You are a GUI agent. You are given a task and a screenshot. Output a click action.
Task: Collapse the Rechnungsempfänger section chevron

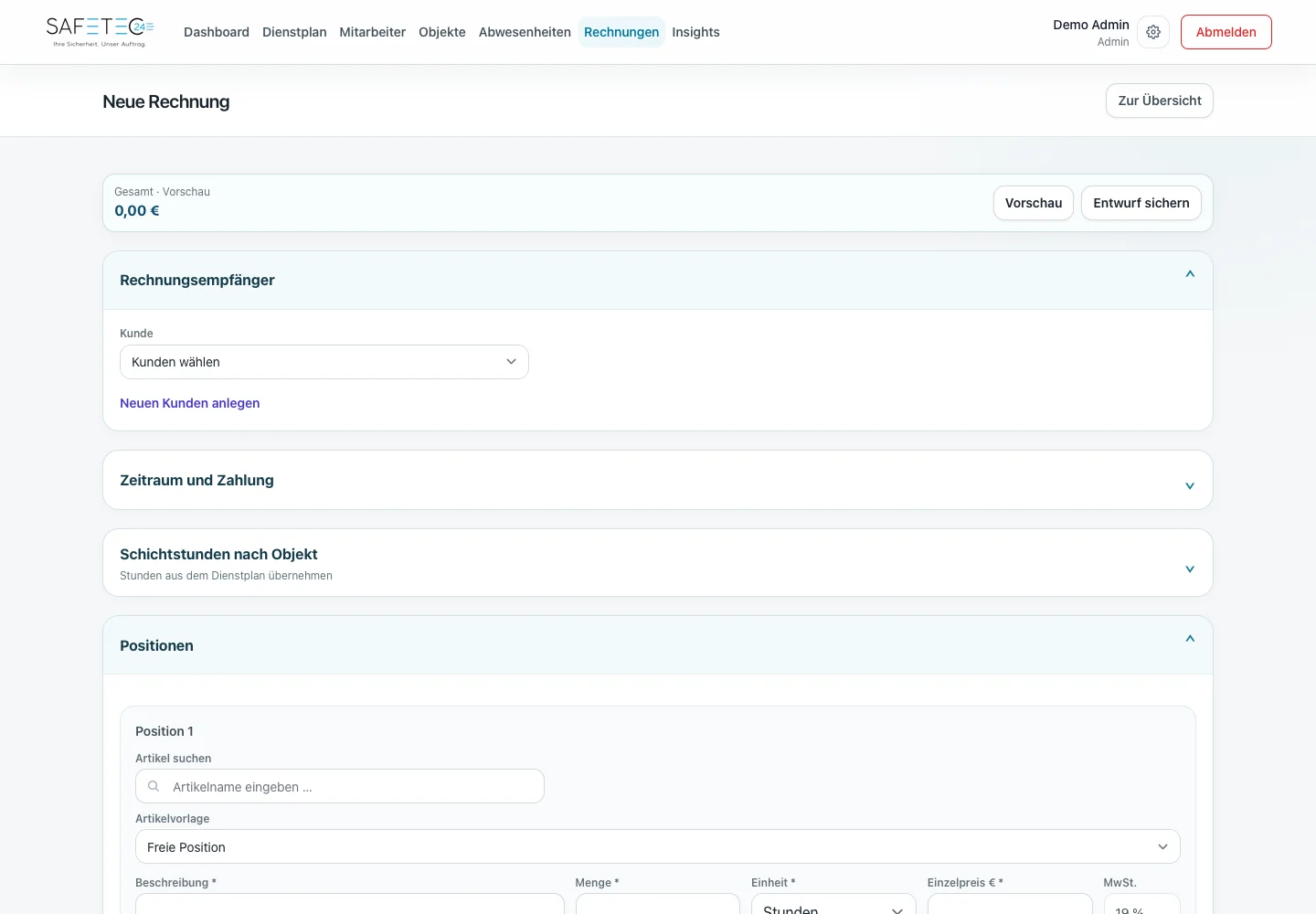click(1190, 274)
